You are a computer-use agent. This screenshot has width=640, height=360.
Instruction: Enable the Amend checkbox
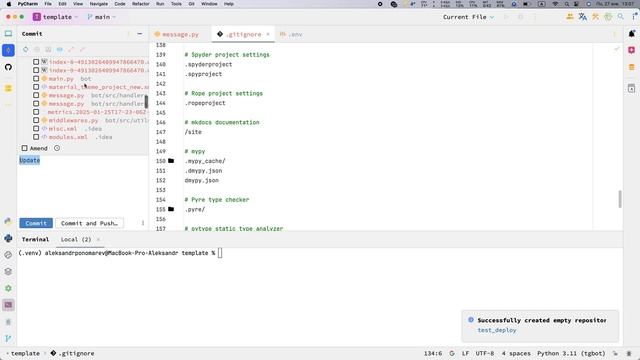click(24, 148)
